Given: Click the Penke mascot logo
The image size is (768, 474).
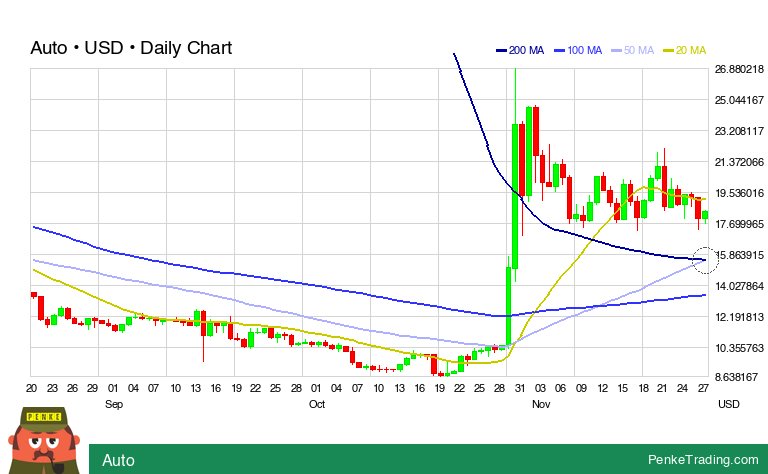Looking at the screenshot, I should (44, 440).
